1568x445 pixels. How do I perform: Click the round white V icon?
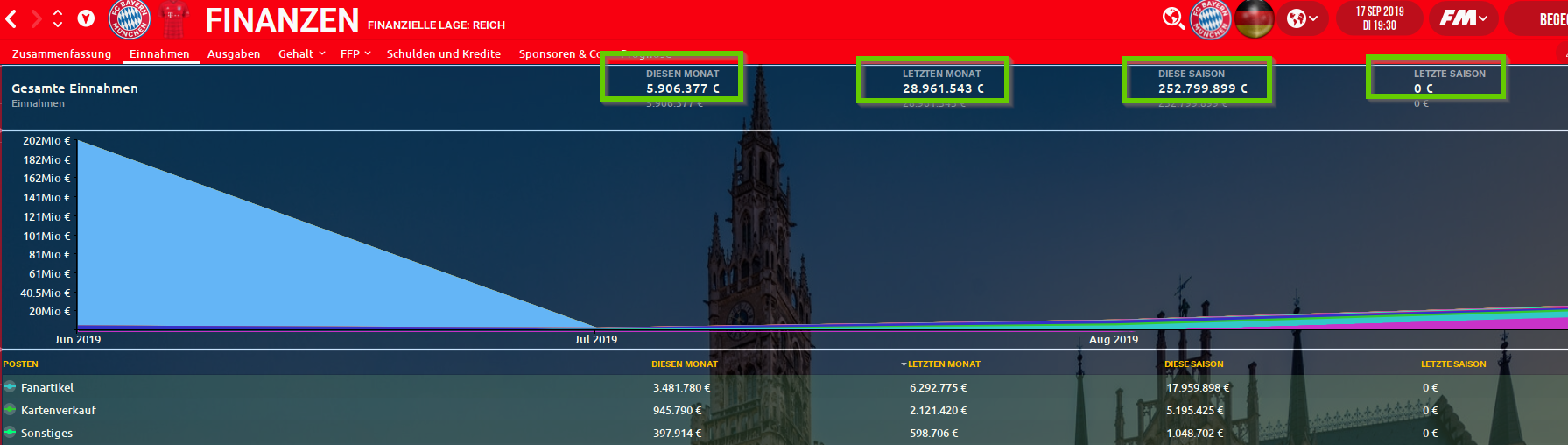[x=86, y=18]
